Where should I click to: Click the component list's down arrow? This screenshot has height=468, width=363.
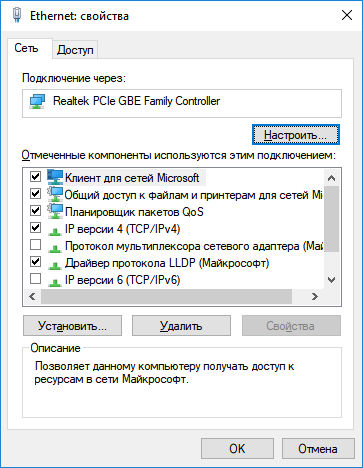click(331, 280)
